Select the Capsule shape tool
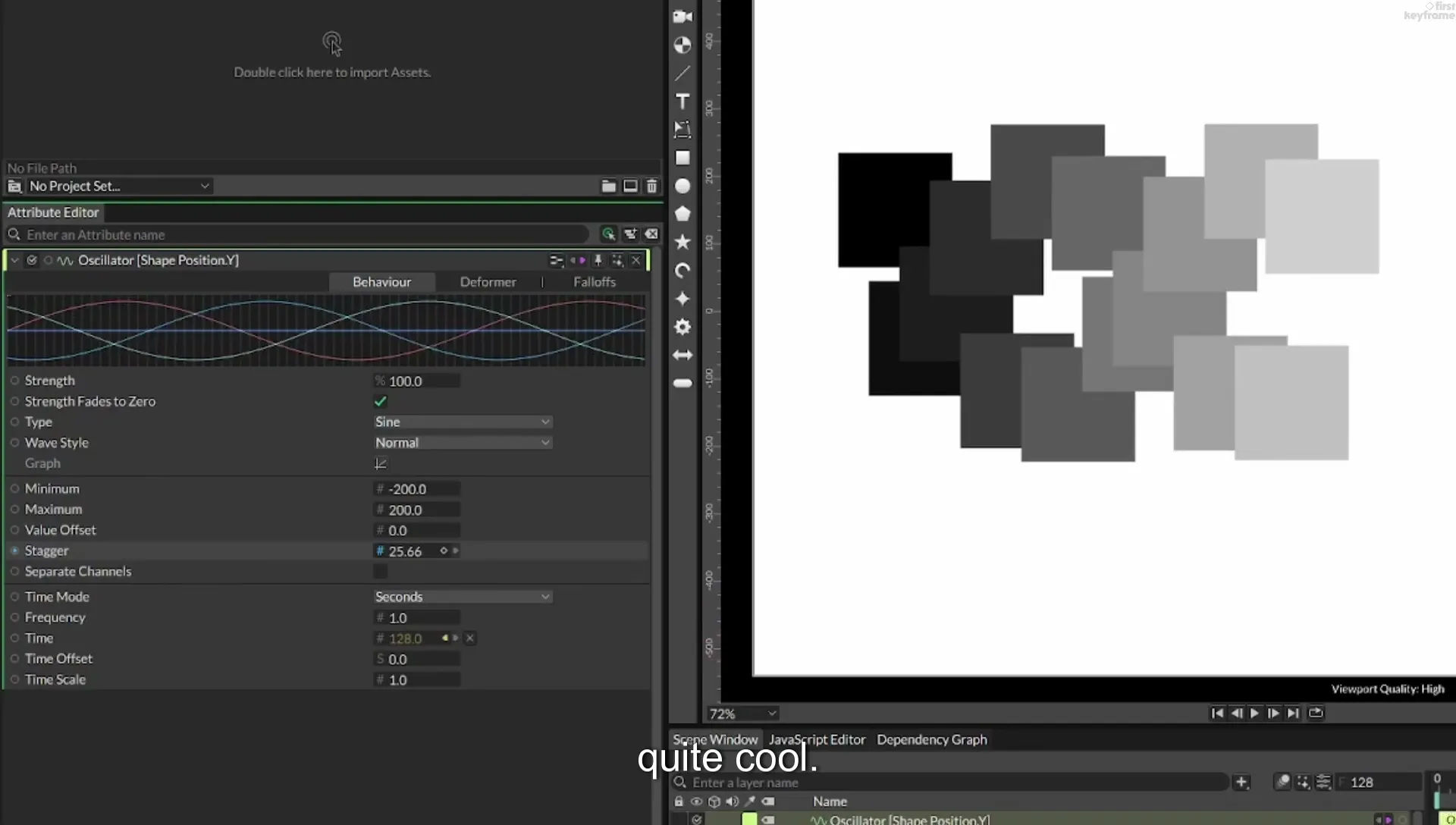1456x825 pixels. (682, 383)
